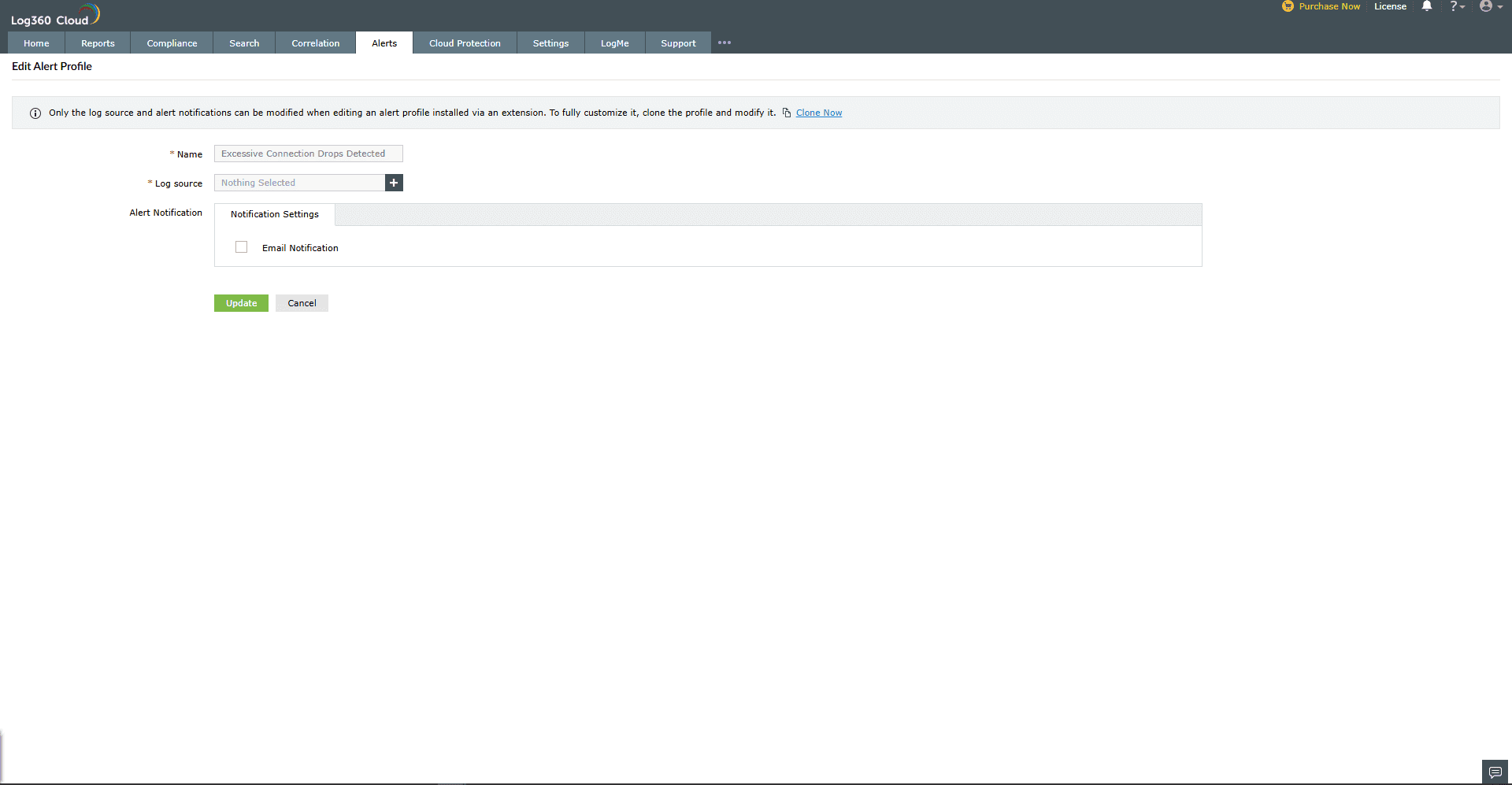Switch to the Reports tab

tap(97, 43)
